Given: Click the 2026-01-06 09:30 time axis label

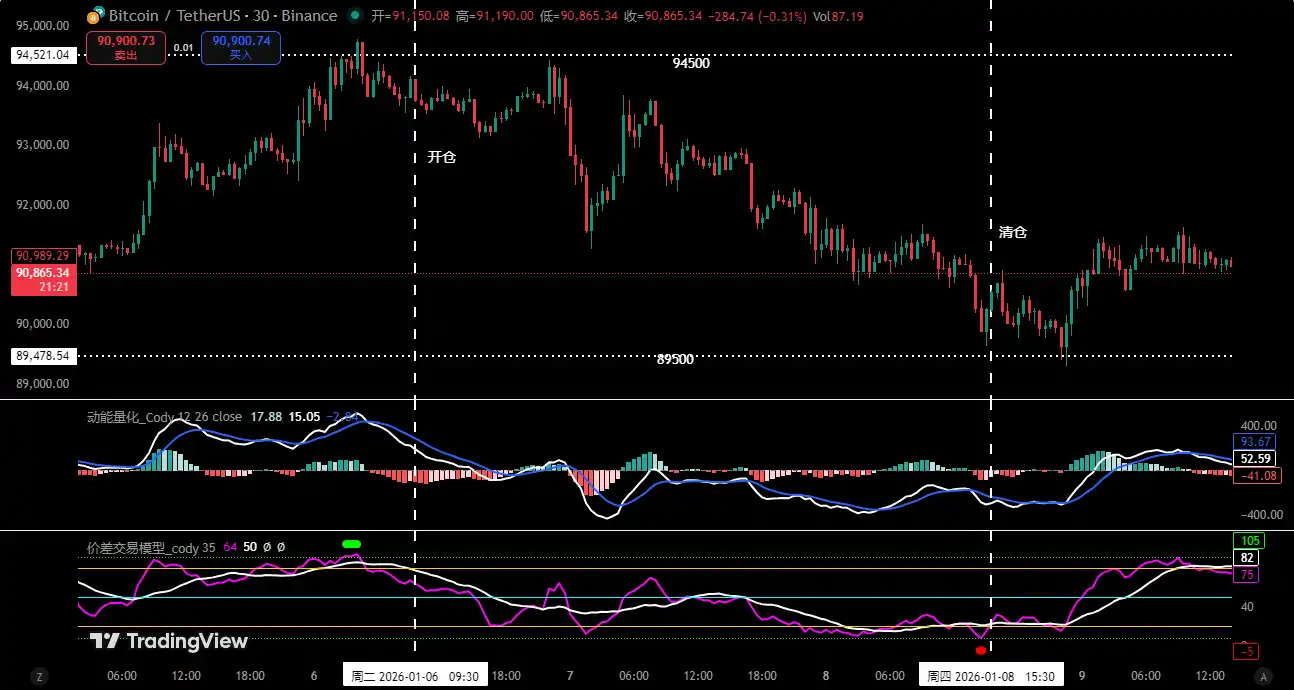Looking at the screenshot, I should [x=415, y=676].
